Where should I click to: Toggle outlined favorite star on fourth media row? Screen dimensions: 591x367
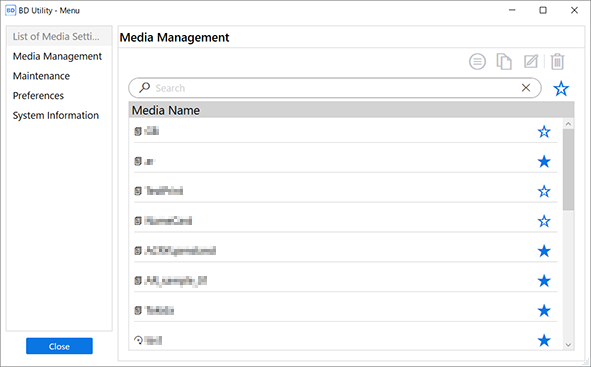click(x=544, y=221)
